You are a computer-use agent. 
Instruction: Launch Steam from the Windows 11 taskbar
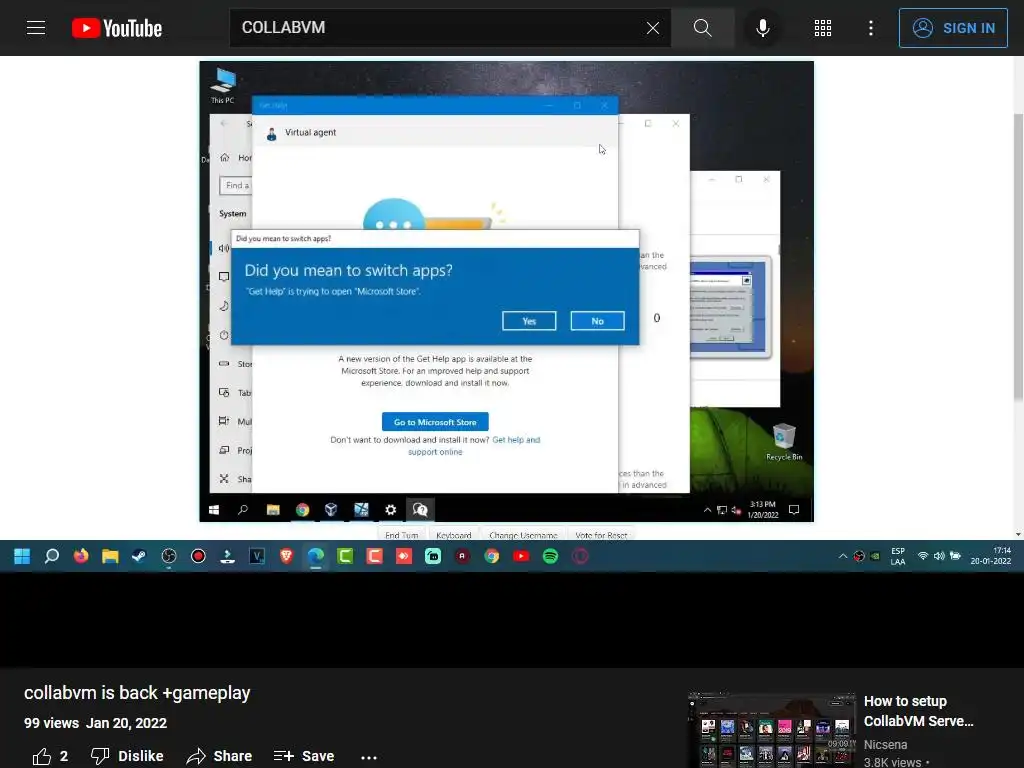[x=139, y=556]
